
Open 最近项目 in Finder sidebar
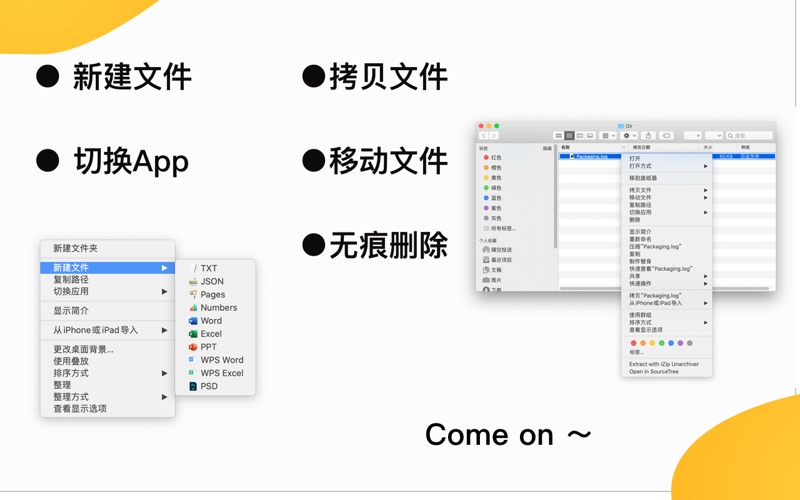pos(496,260)
